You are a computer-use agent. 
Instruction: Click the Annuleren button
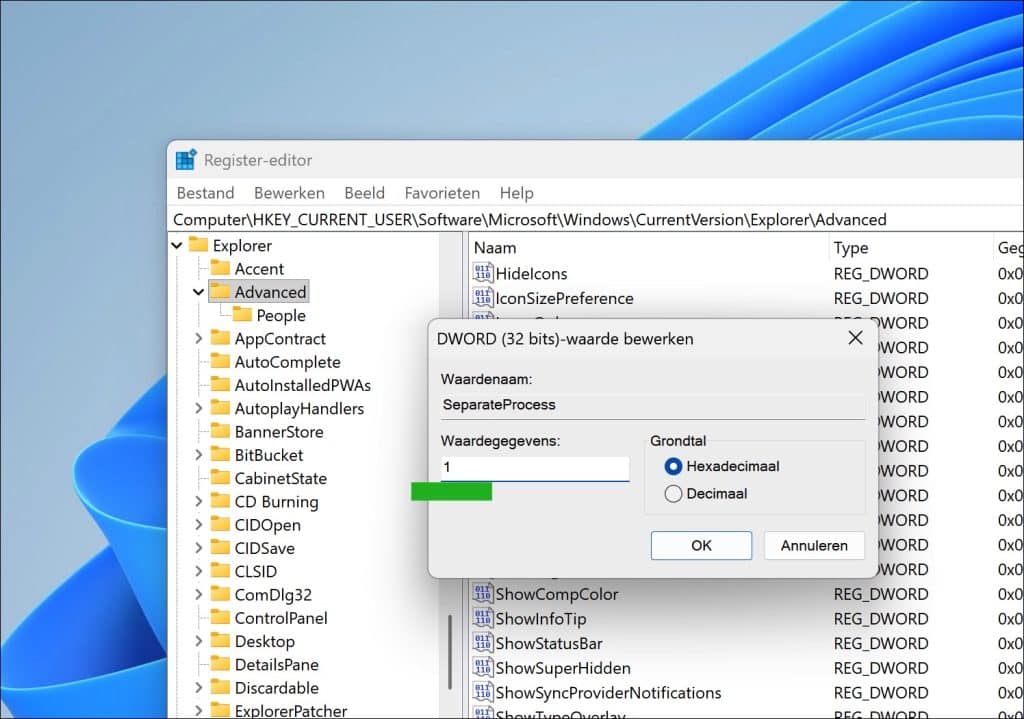coord(814,545)
